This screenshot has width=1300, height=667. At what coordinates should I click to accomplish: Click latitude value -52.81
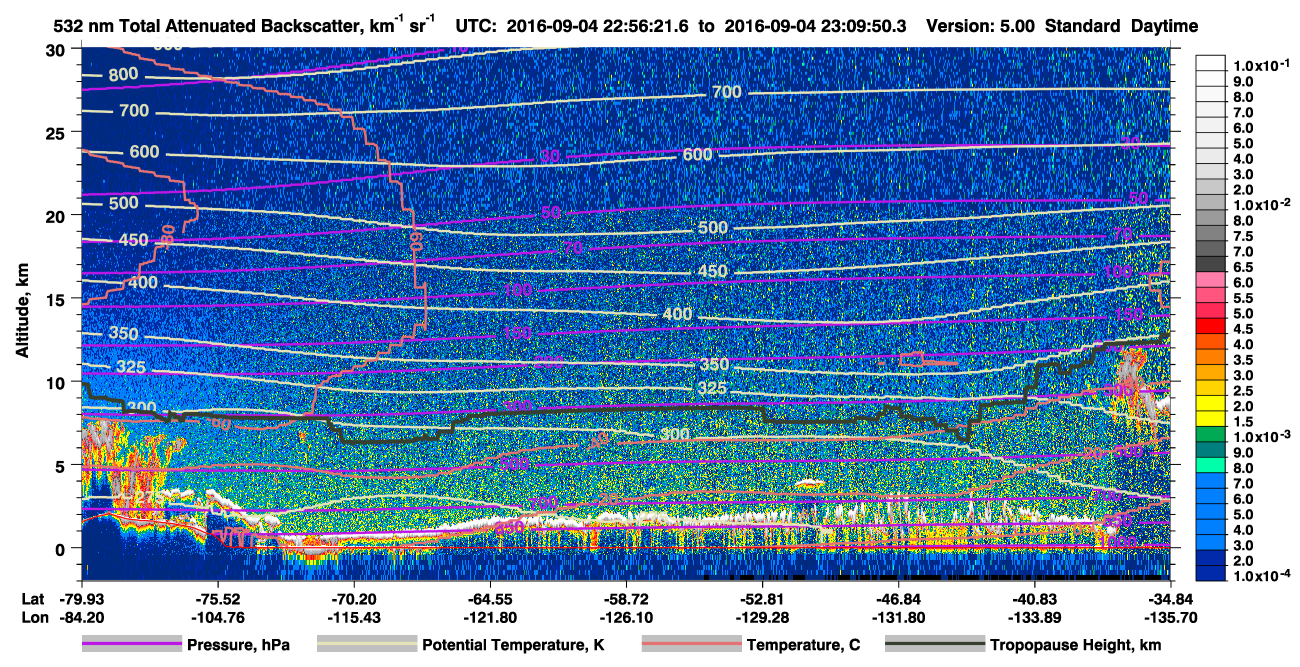pos(763,598)
